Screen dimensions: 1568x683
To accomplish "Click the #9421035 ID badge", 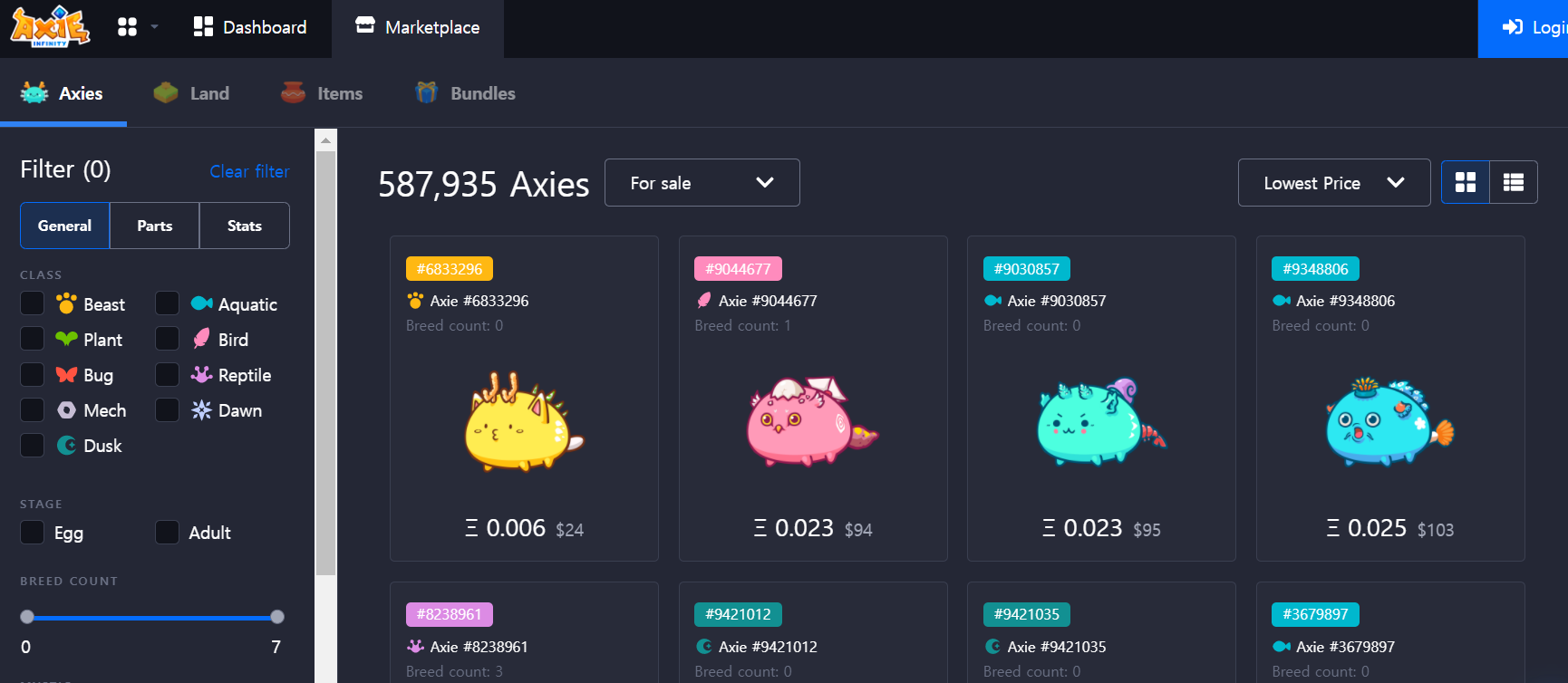I will tap(1027, 614).
